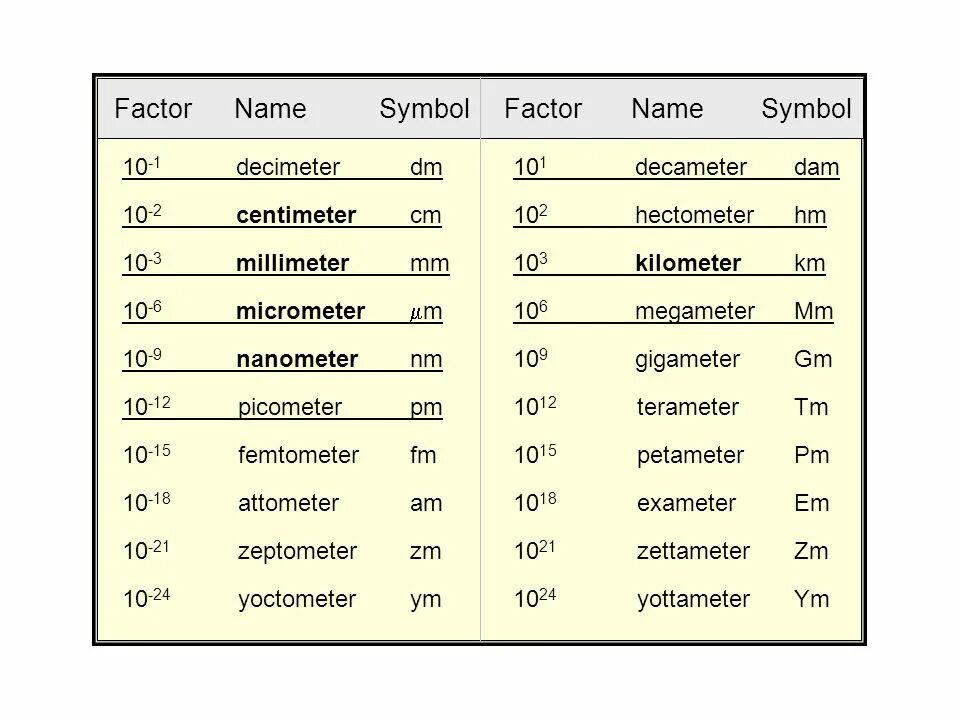Select the bold centimeter name
This screenshot has width=960, height=720.
[296, 216]
